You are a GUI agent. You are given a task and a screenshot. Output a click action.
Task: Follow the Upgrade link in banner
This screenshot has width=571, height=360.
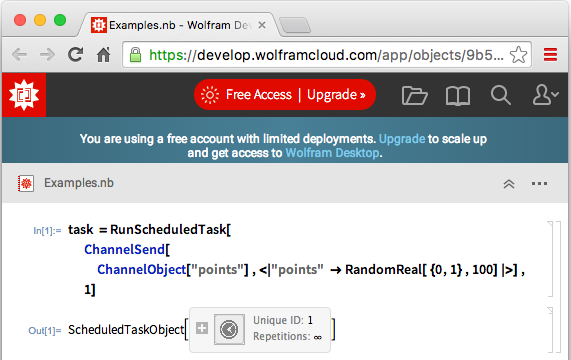pyautogui.click(x=402, y=139)
